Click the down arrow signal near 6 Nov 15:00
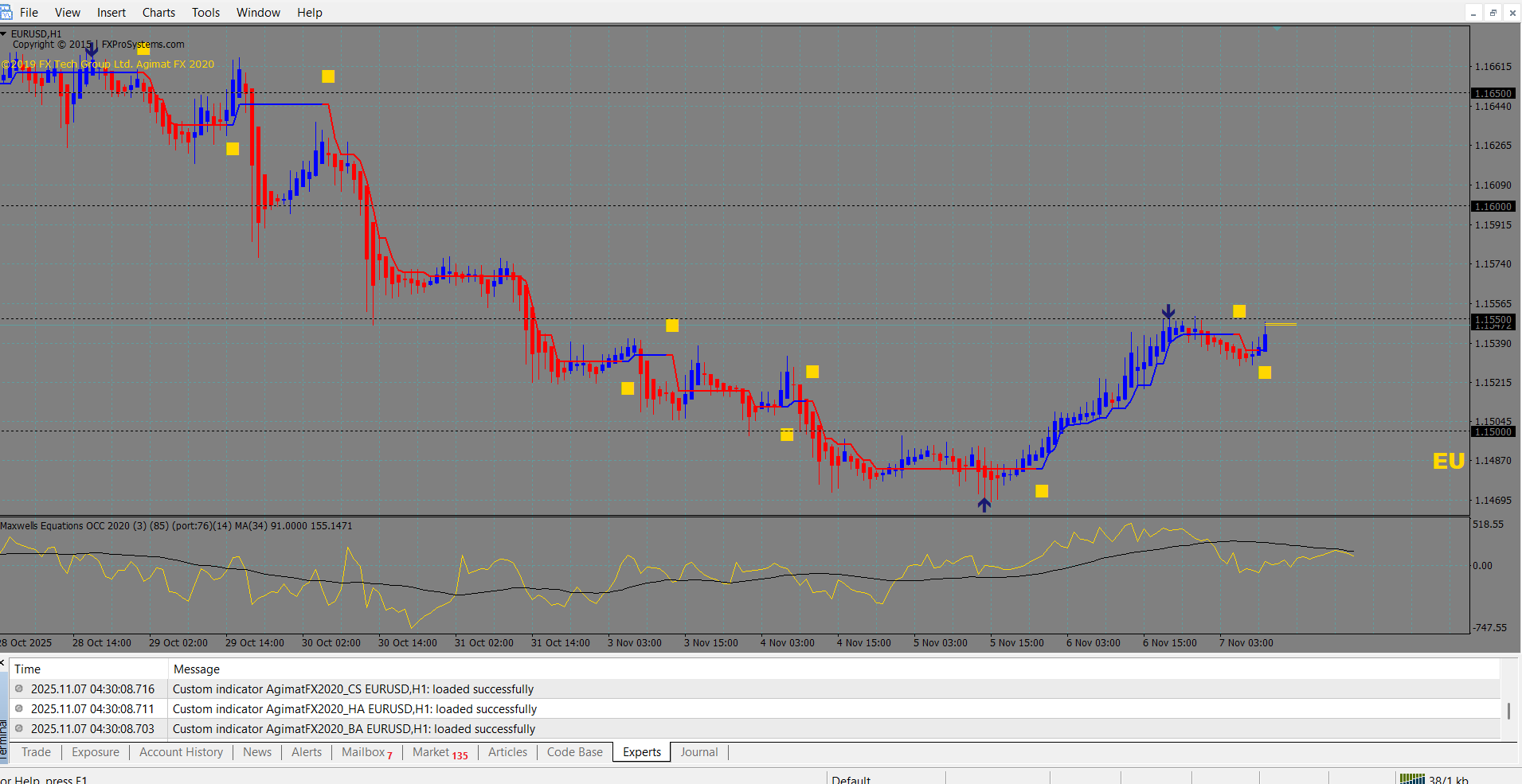 click(1168, 311)
